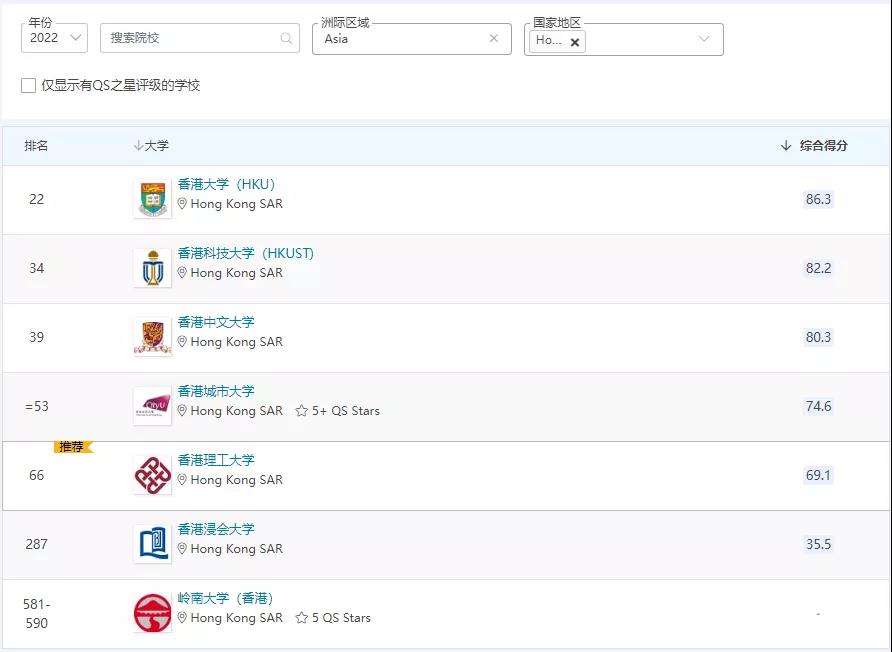This screenshot has width=892, height=652.
Task: Click location pin icon under 香港理工大学
Action: point(182,480)
